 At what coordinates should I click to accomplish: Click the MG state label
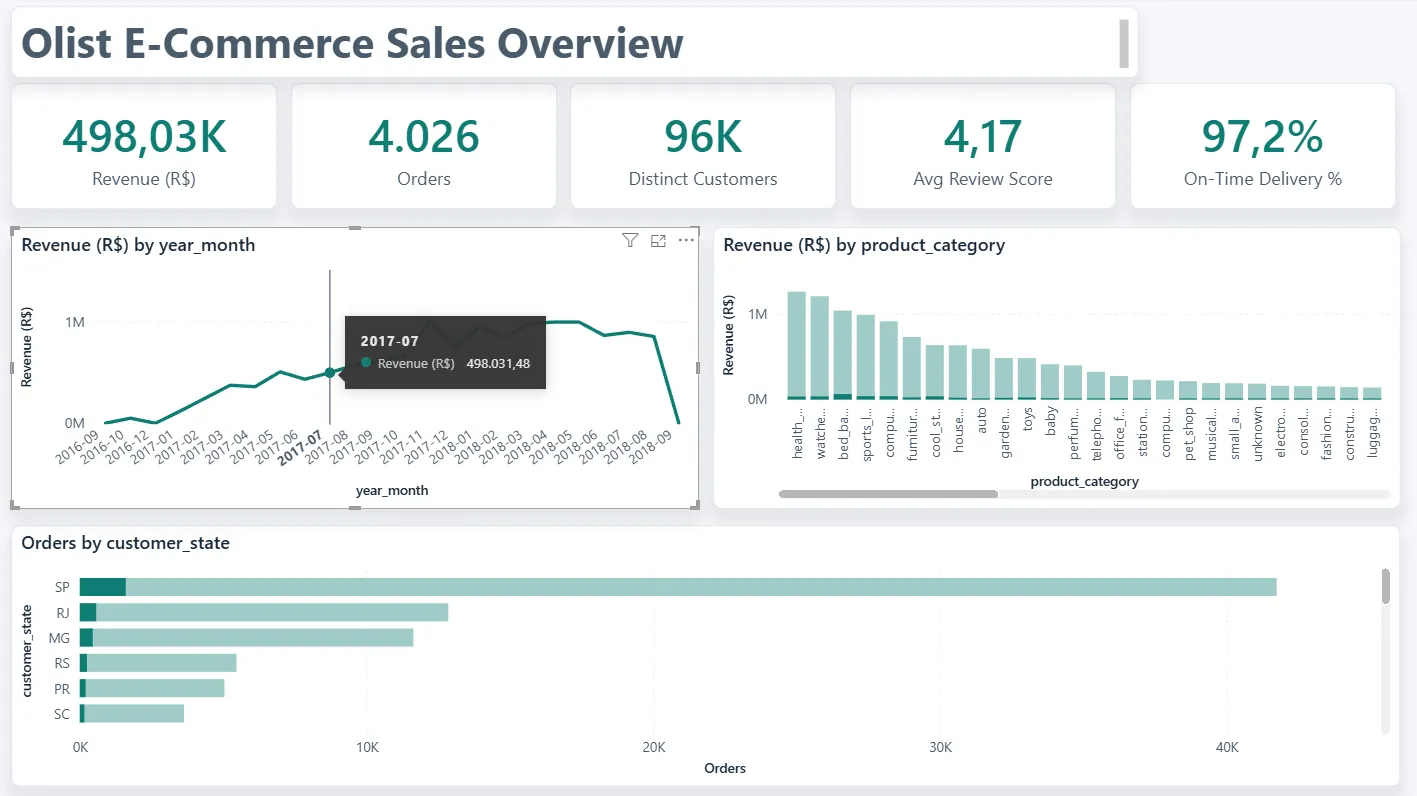[61, 638]
